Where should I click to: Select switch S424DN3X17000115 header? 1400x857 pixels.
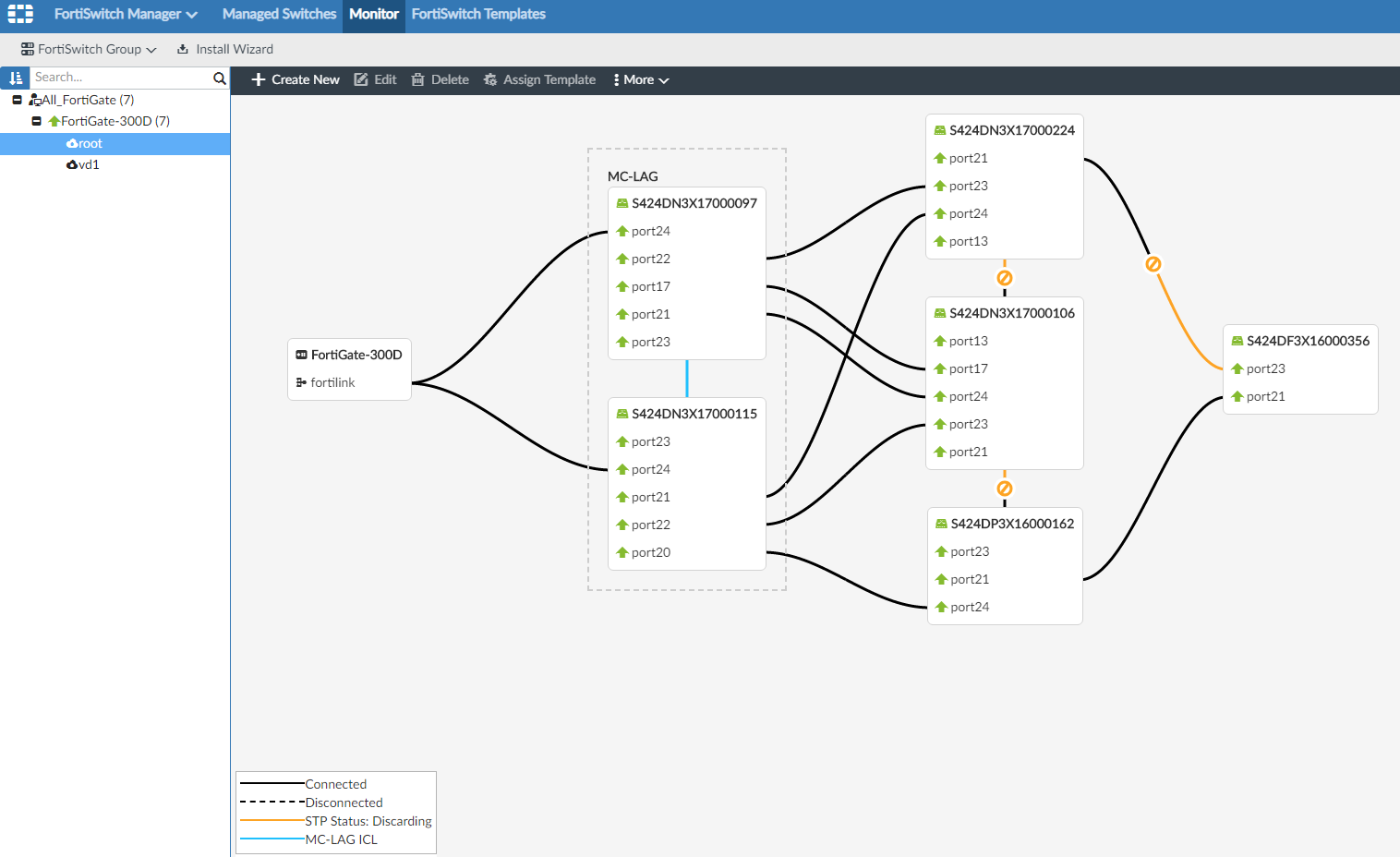pos(687,414)
